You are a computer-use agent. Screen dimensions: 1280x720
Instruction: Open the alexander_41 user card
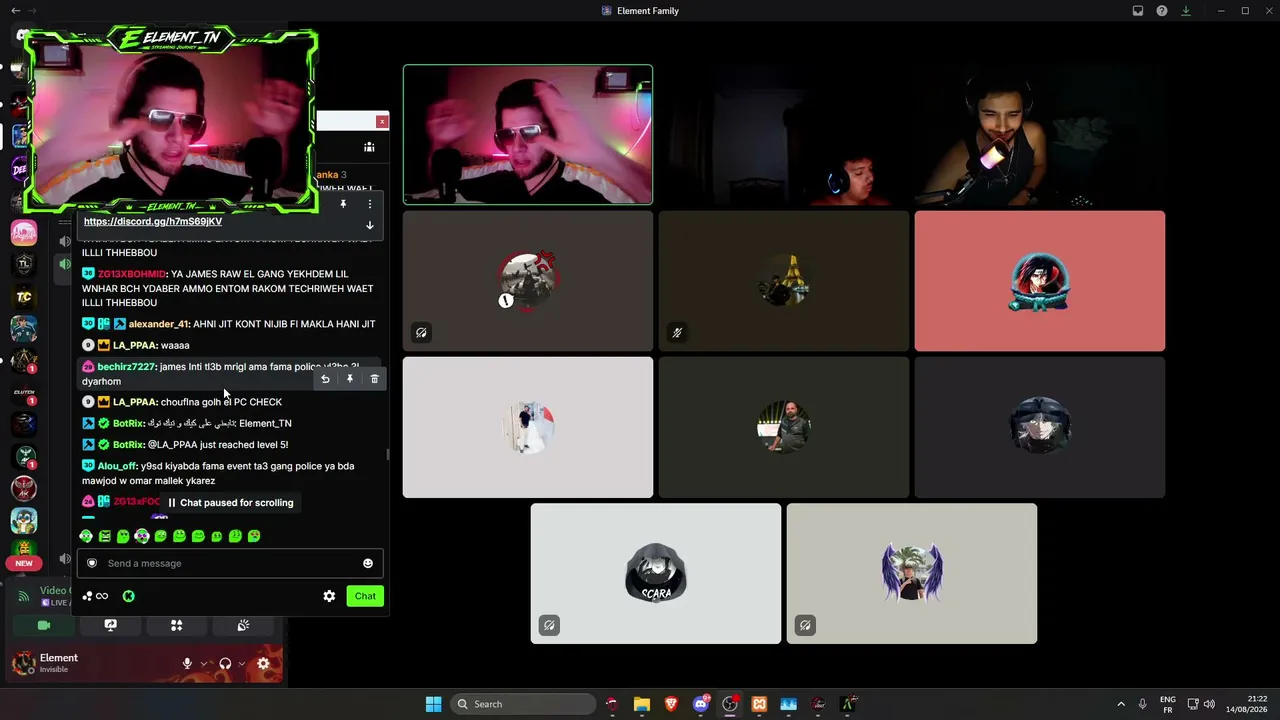click(157, 324)
